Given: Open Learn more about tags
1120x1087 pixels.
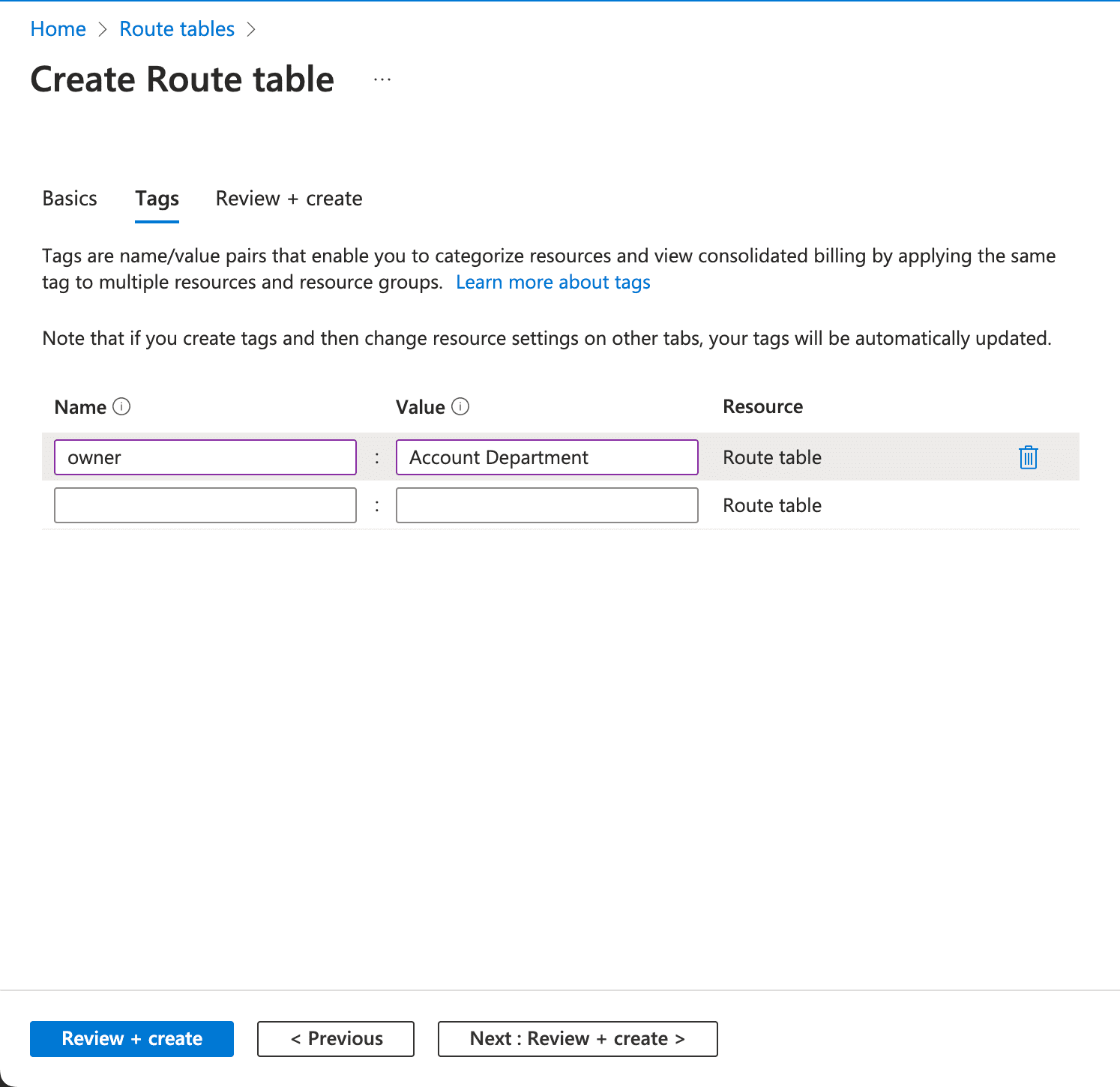Looking at the screenshot, I should pyautogui.click(x=553, y=282).
